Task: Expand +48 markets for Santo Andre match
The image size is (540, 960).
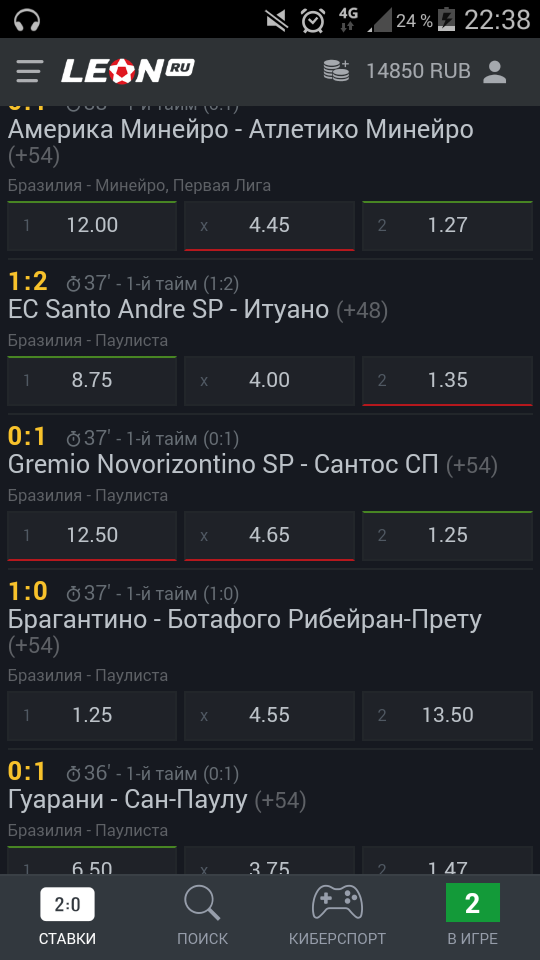Action: pyautogui.click(x=362, y=311)
